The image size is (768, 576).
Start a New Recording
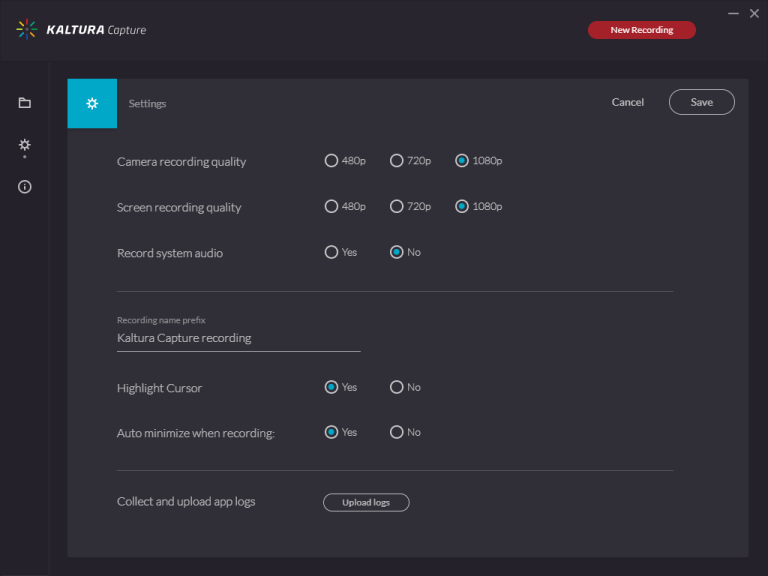[x=642, y=30]
